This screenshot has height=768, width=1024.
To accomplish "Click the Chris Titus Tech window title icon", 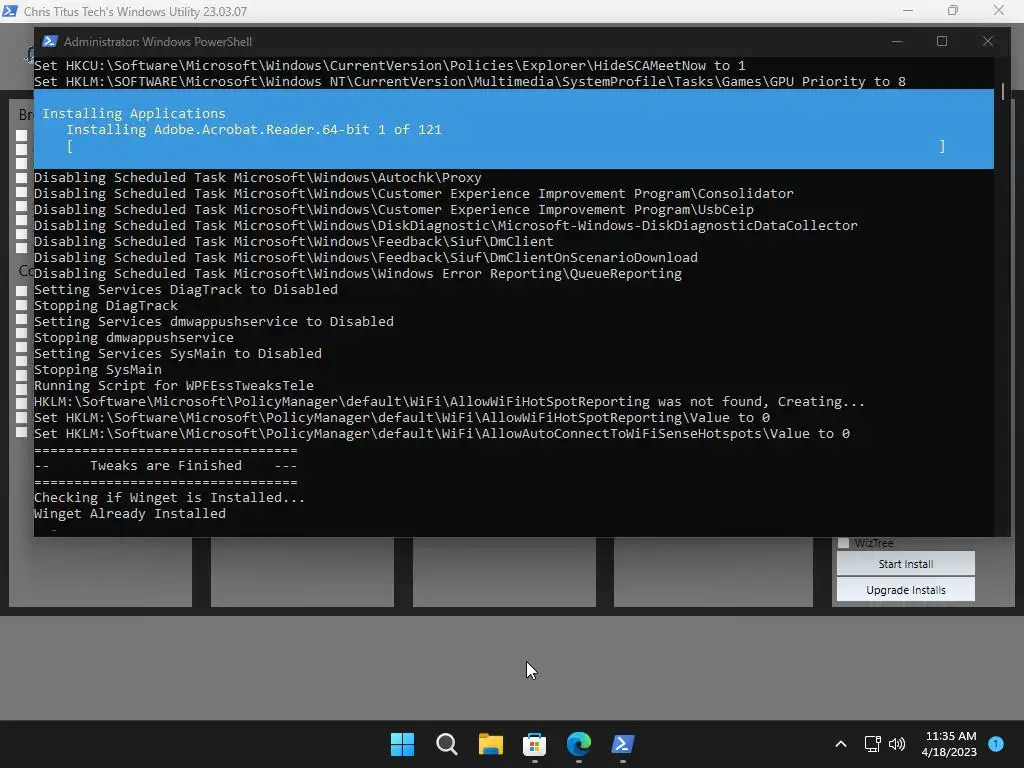I will click(x=10, y=11).
